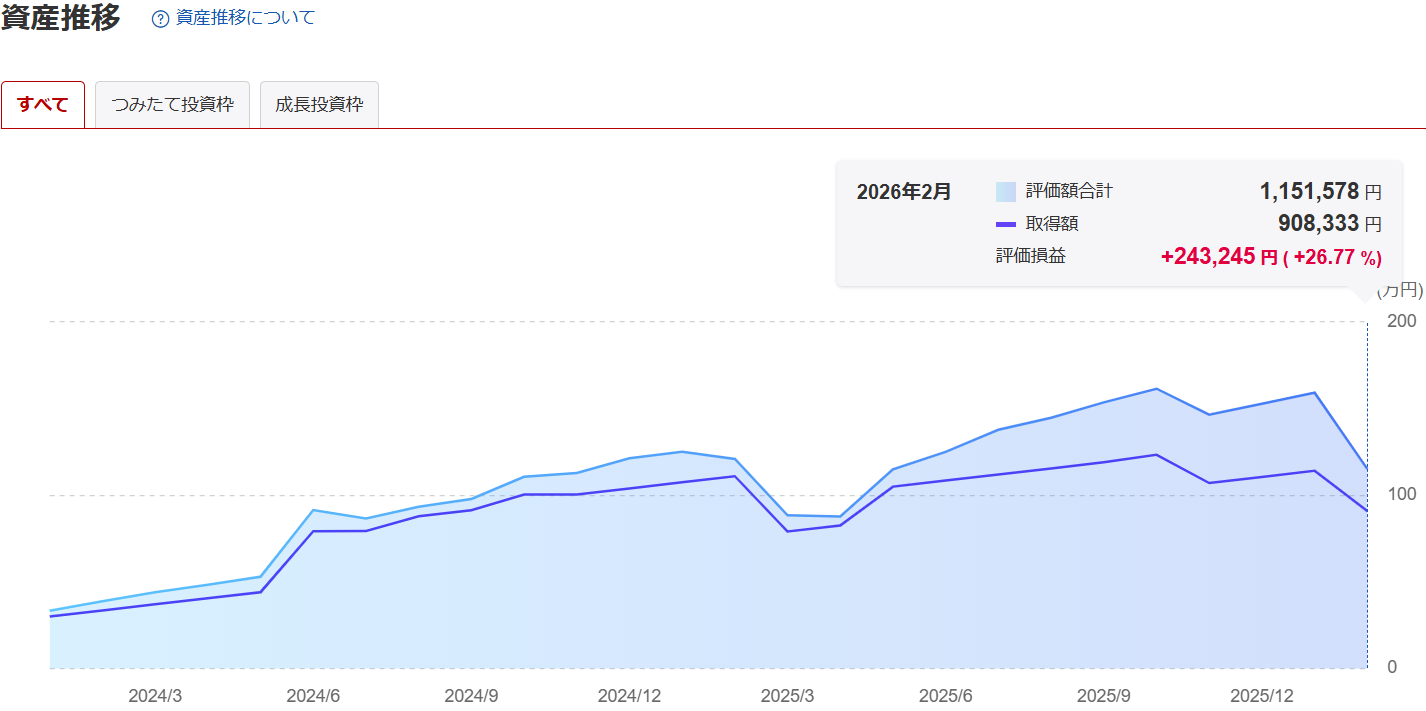This screenshot has width=1426, height=711.
Task: Switch to the つみたて投資枠 tab
Action: [x=172, y=105]
